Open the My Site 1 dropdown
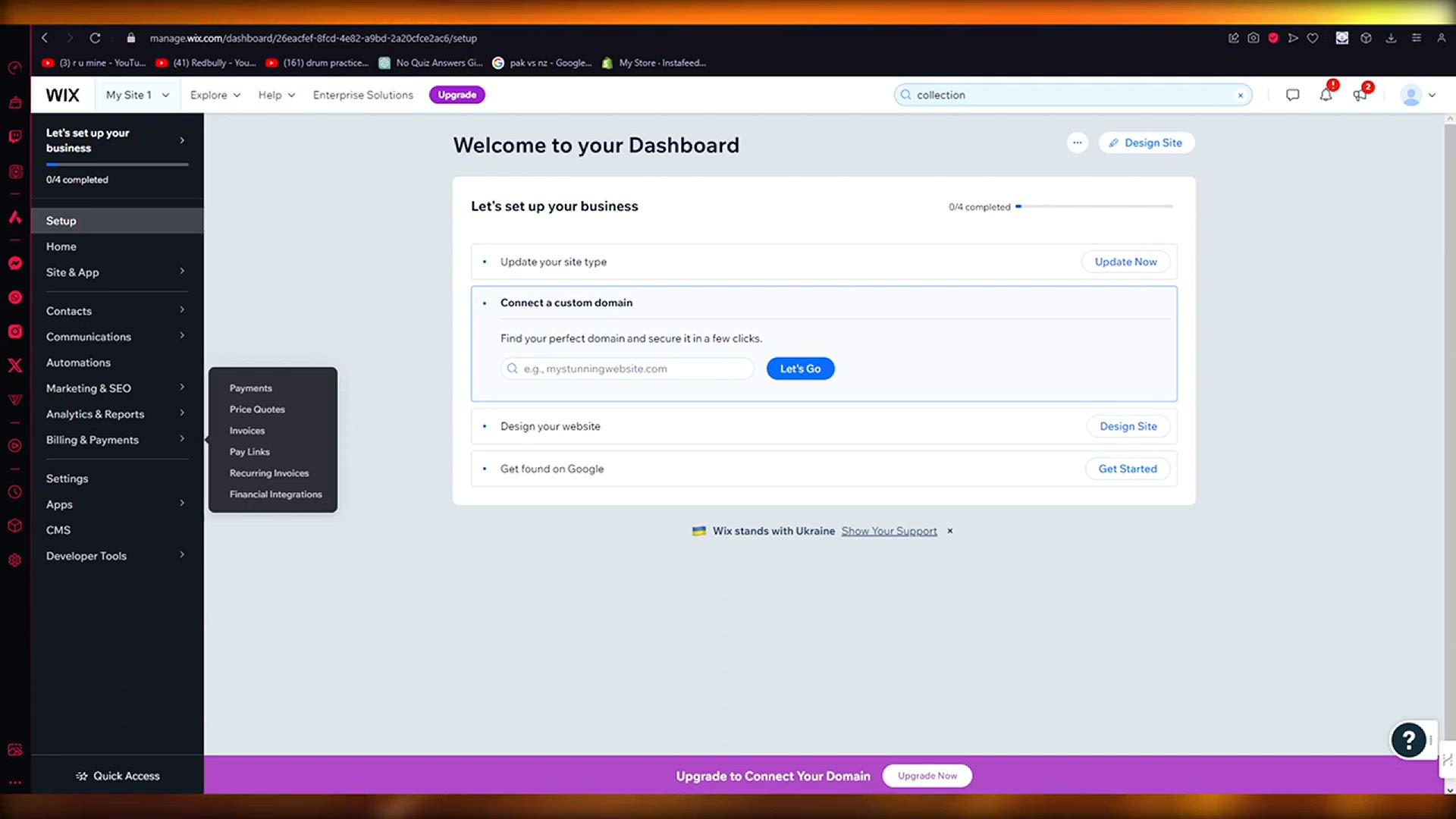 137,95
